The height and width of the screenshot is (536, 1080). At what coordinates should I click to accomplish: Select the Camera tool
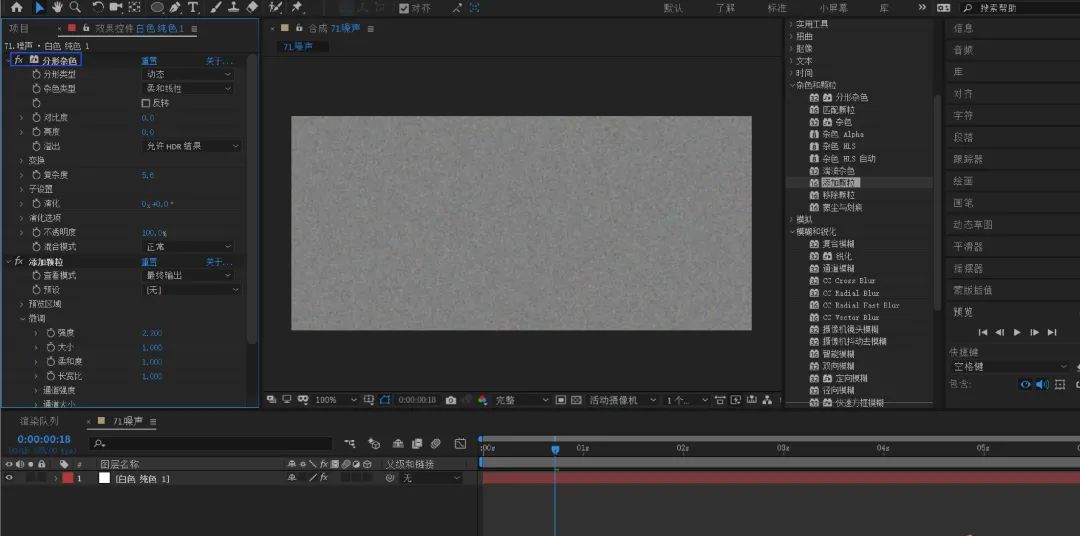tap(116, 8)
